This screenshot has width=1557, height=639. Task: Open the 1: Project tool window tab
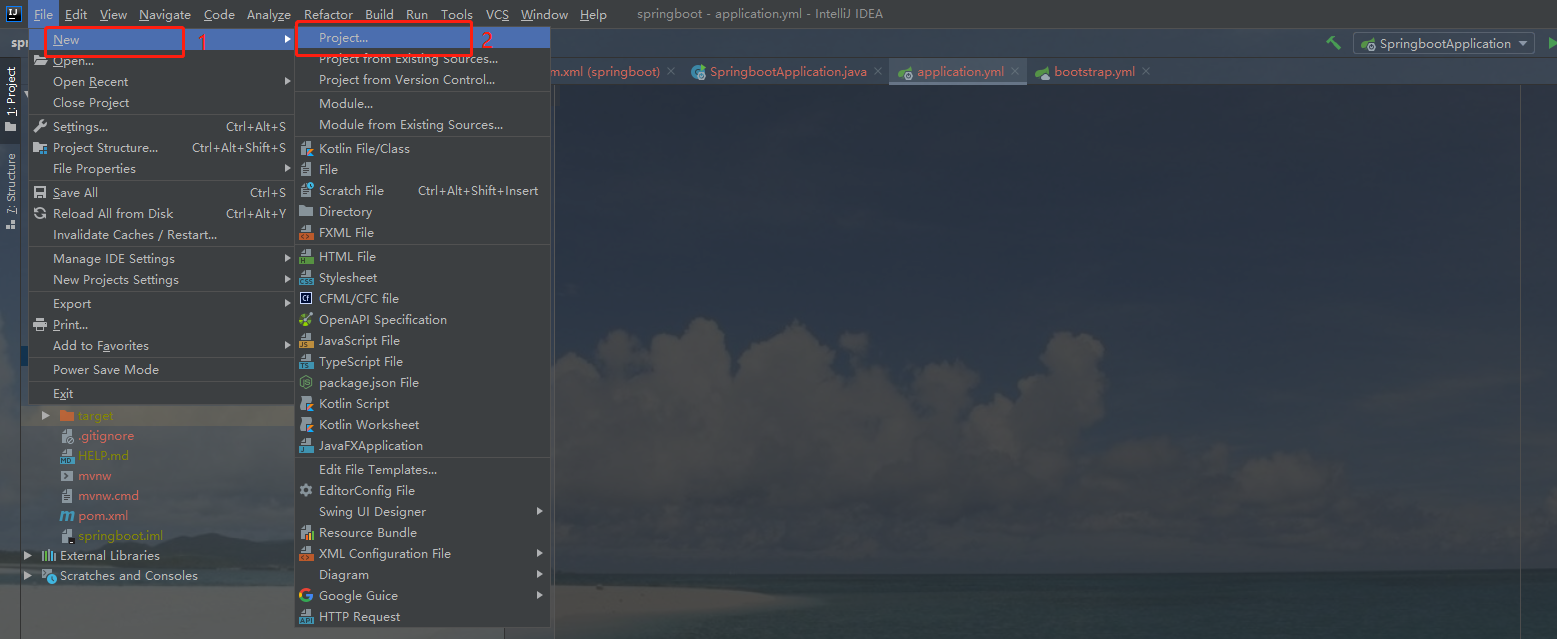pyautogui.click(x=11, y=99)
